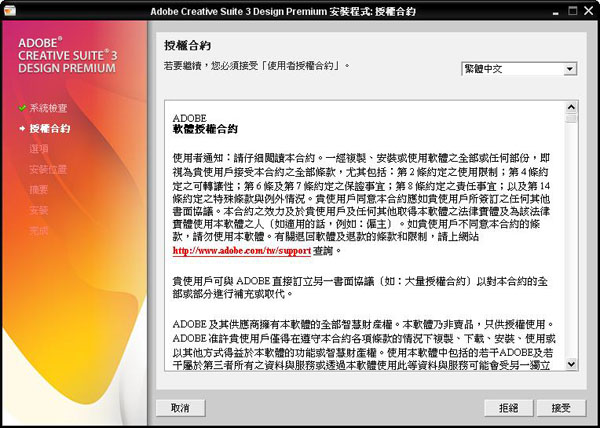Screen dimensions: 600x428
Task: Click the ADOBE line above license heading
Action: pyautogui.click(x=189, y=118)
